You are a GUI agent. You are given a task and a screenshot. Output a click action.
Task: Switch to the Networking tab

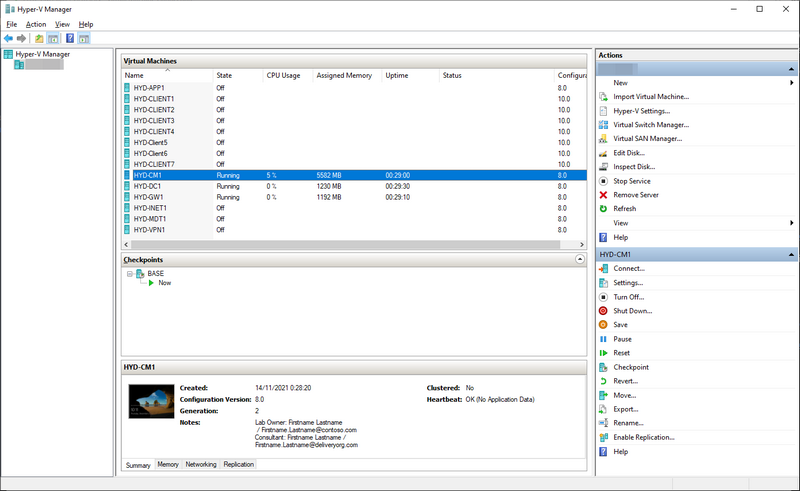(201, 464)
